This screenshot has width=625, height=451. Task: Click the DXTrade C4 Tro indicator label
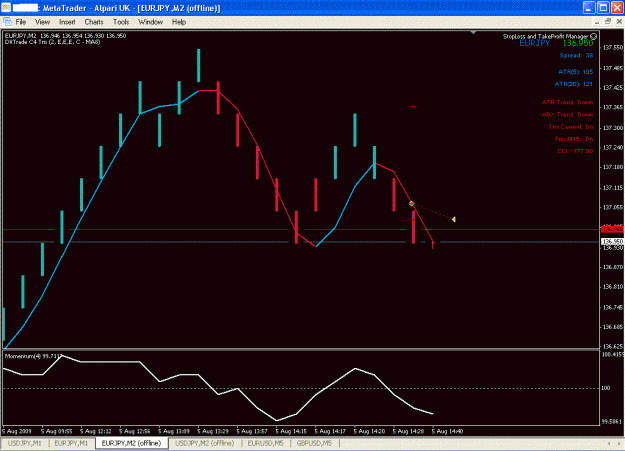(52, 42)
